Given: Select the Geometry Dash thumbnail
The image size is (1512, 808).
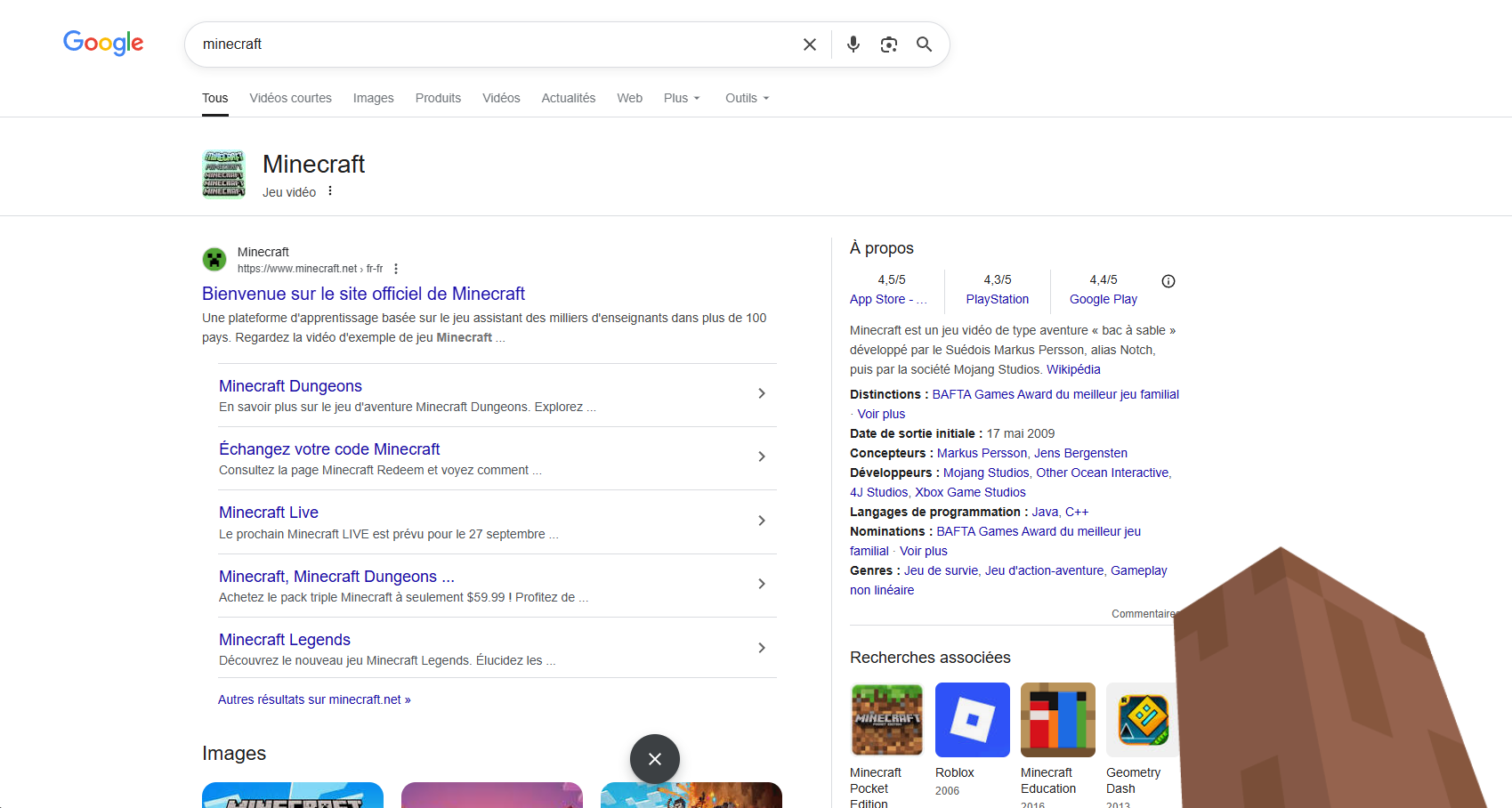Looking at the screenshot, I should [1142, 720].
